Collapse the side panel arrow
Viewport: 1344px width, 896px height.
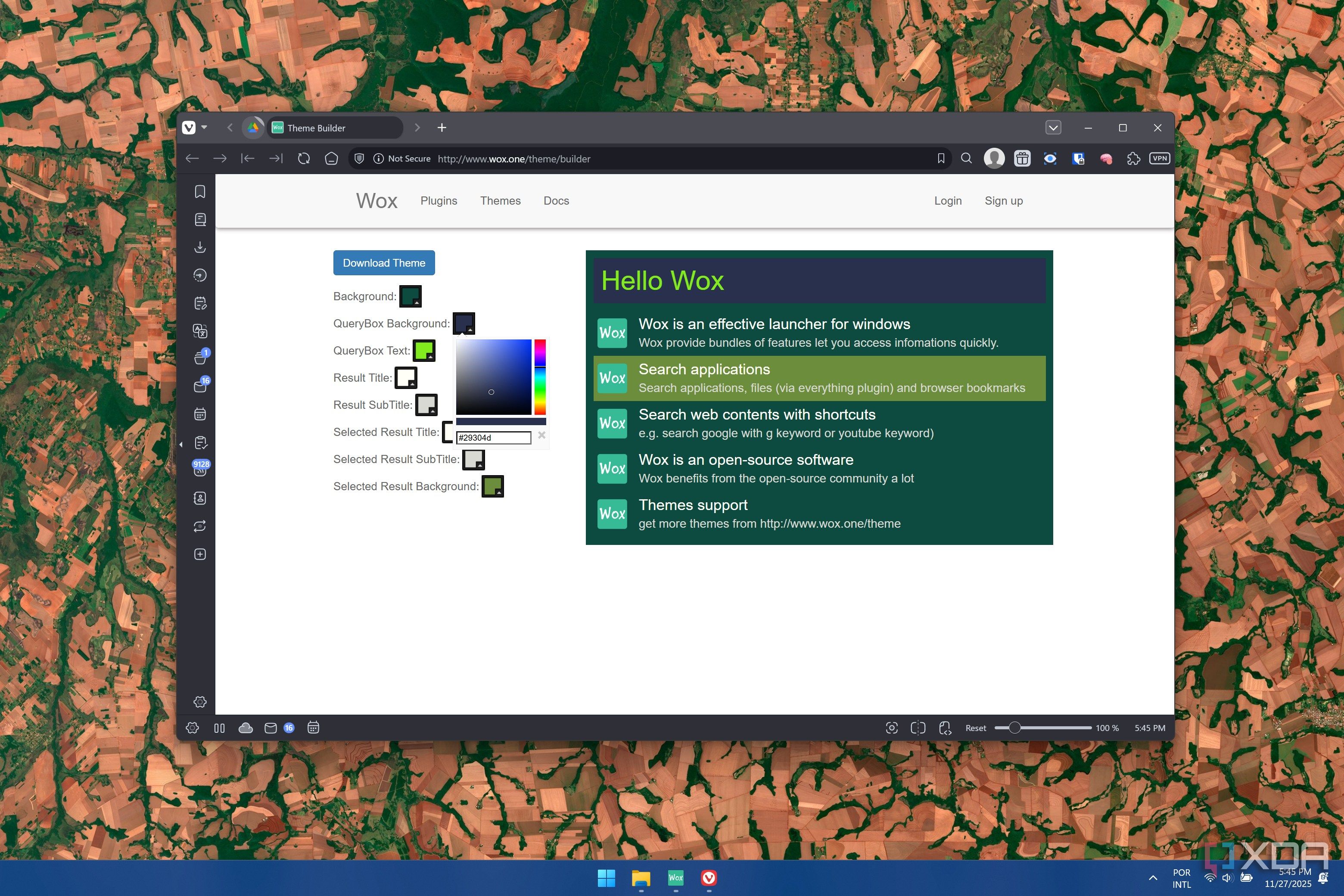(181, 444)
